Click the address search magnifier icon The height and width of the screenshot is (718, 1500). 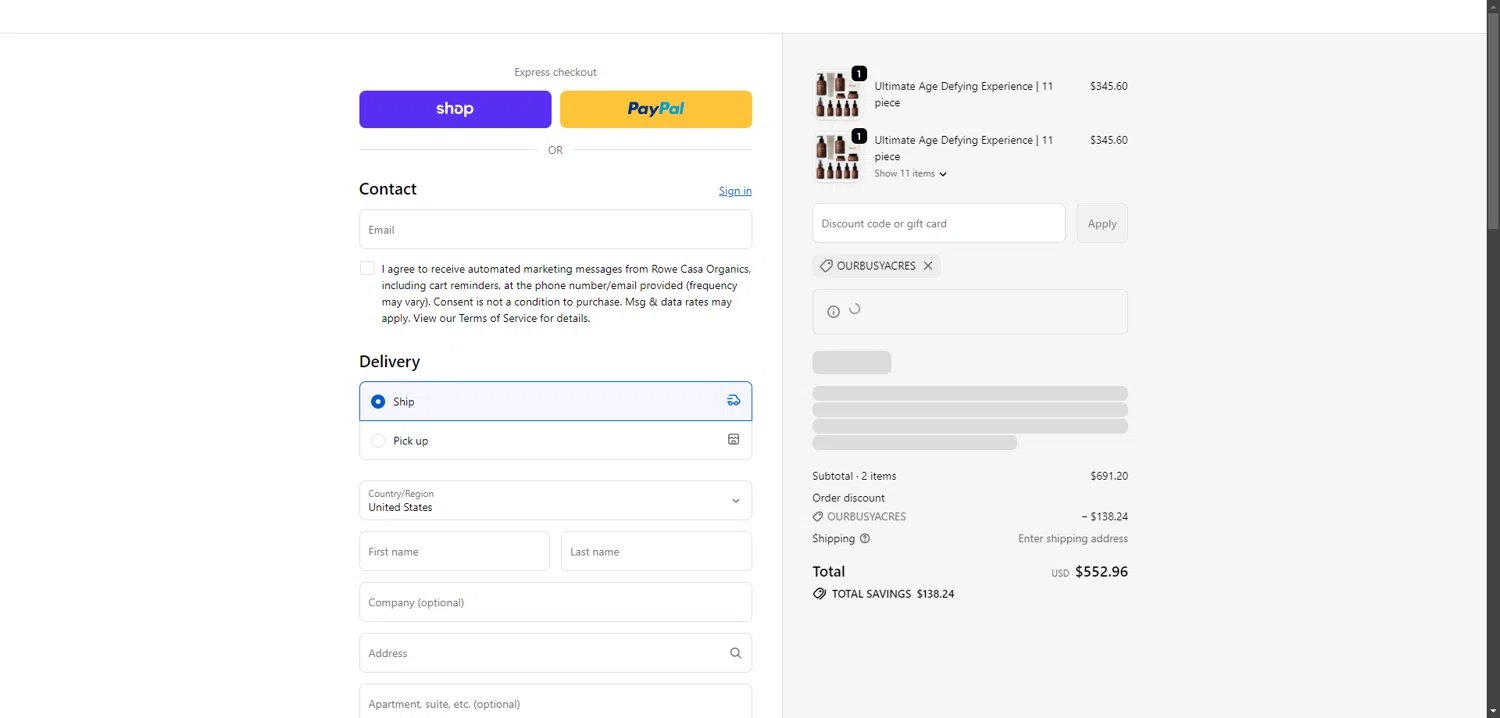click(x=735, y=653)
